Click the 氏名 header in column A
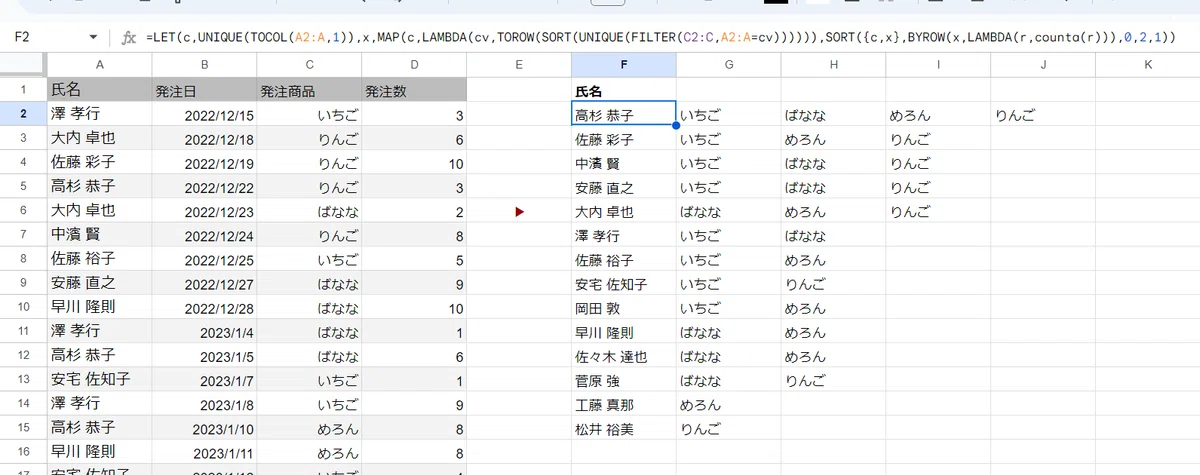Image resolution: width=1200 pixels, height=475 pixels. 100,90
